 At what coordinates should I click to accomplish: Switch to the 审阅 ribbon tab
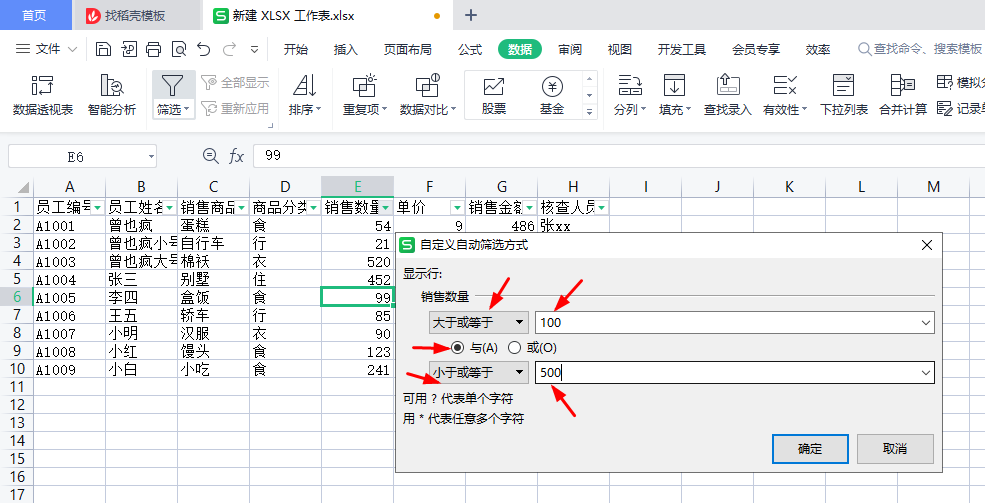coord(570,50)
